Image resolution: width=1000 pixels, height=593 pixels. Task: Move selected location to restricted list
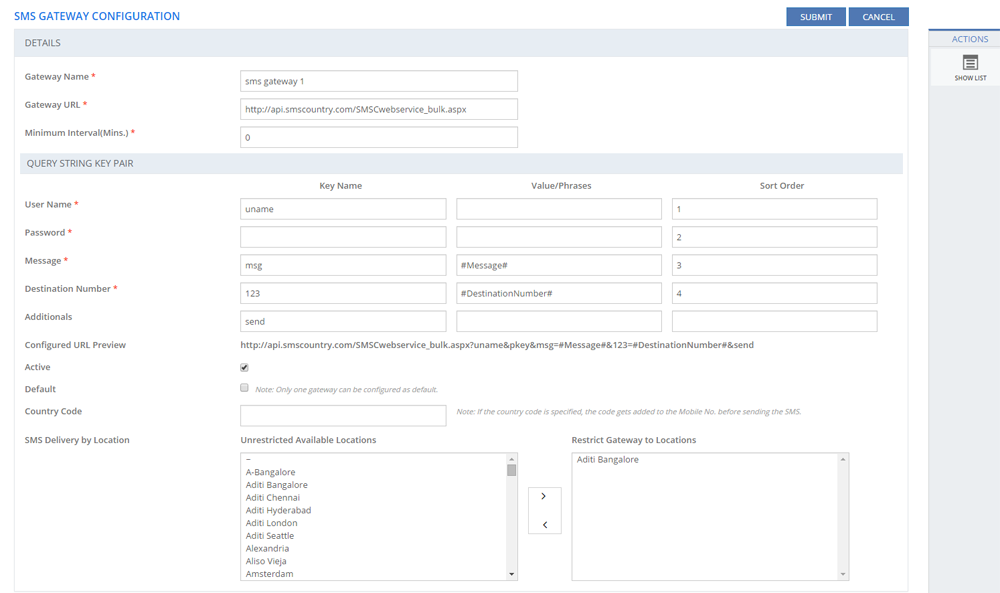point(544,496)
